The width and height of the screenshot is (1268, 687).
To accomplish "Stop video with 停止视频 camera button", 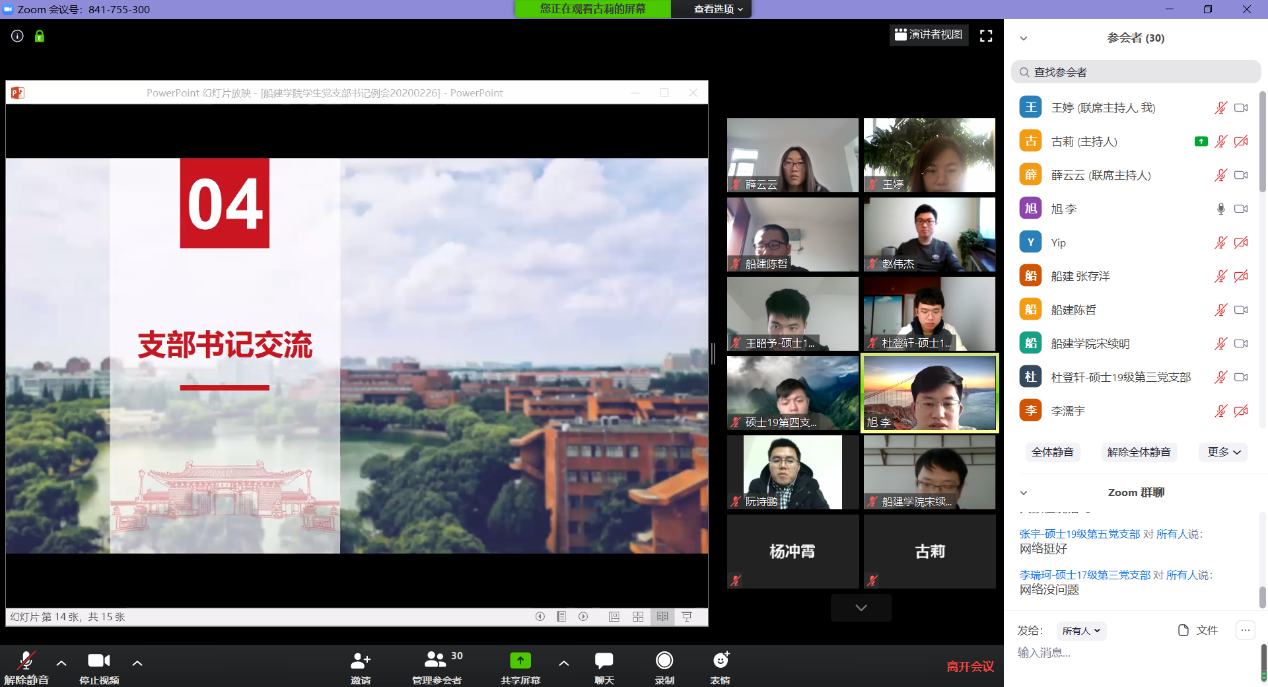I will (x=99, y=662).
